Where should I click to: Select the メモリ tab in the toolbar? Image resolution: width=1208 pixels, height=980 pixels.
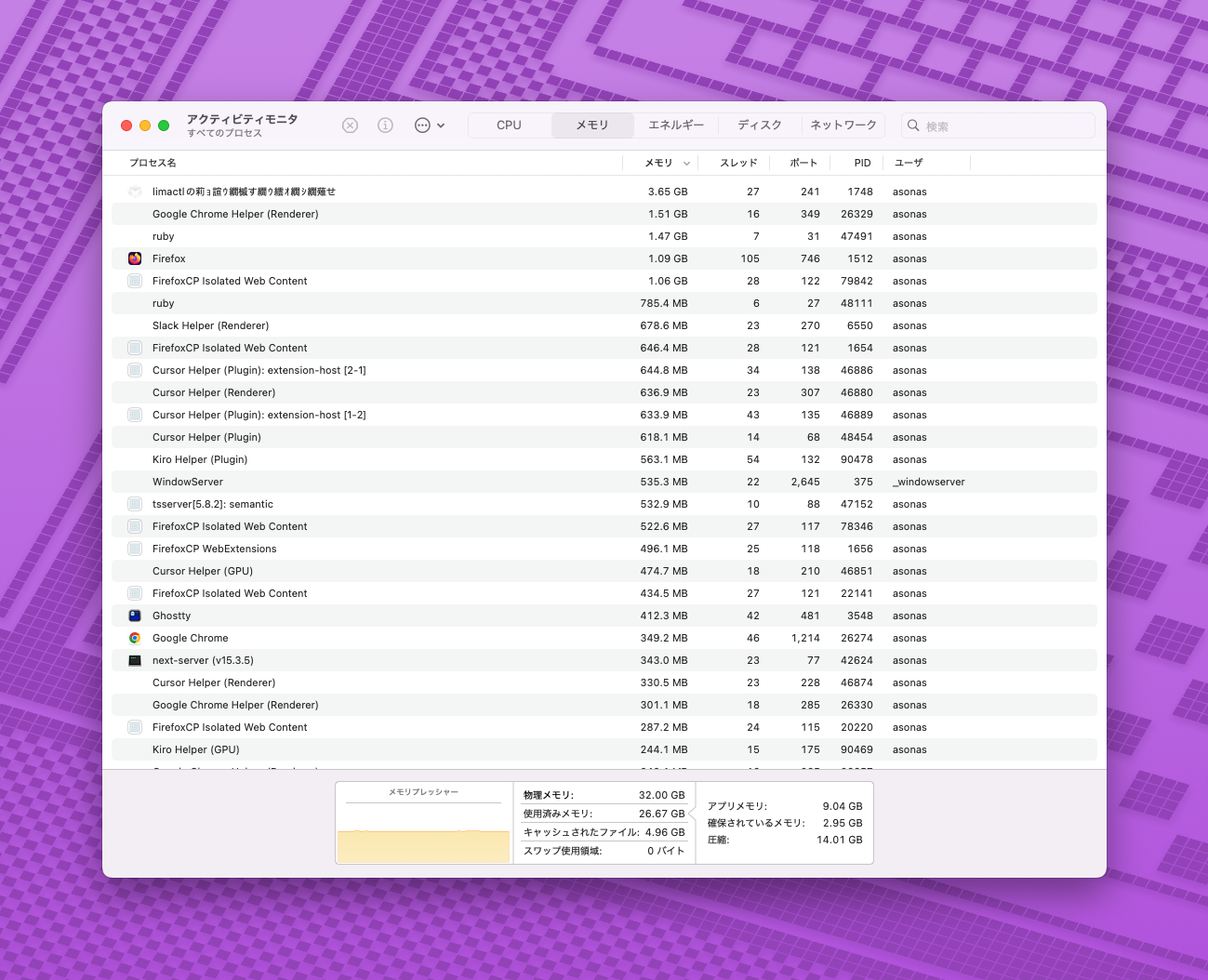pyautogui.click(x=592, y=126)
